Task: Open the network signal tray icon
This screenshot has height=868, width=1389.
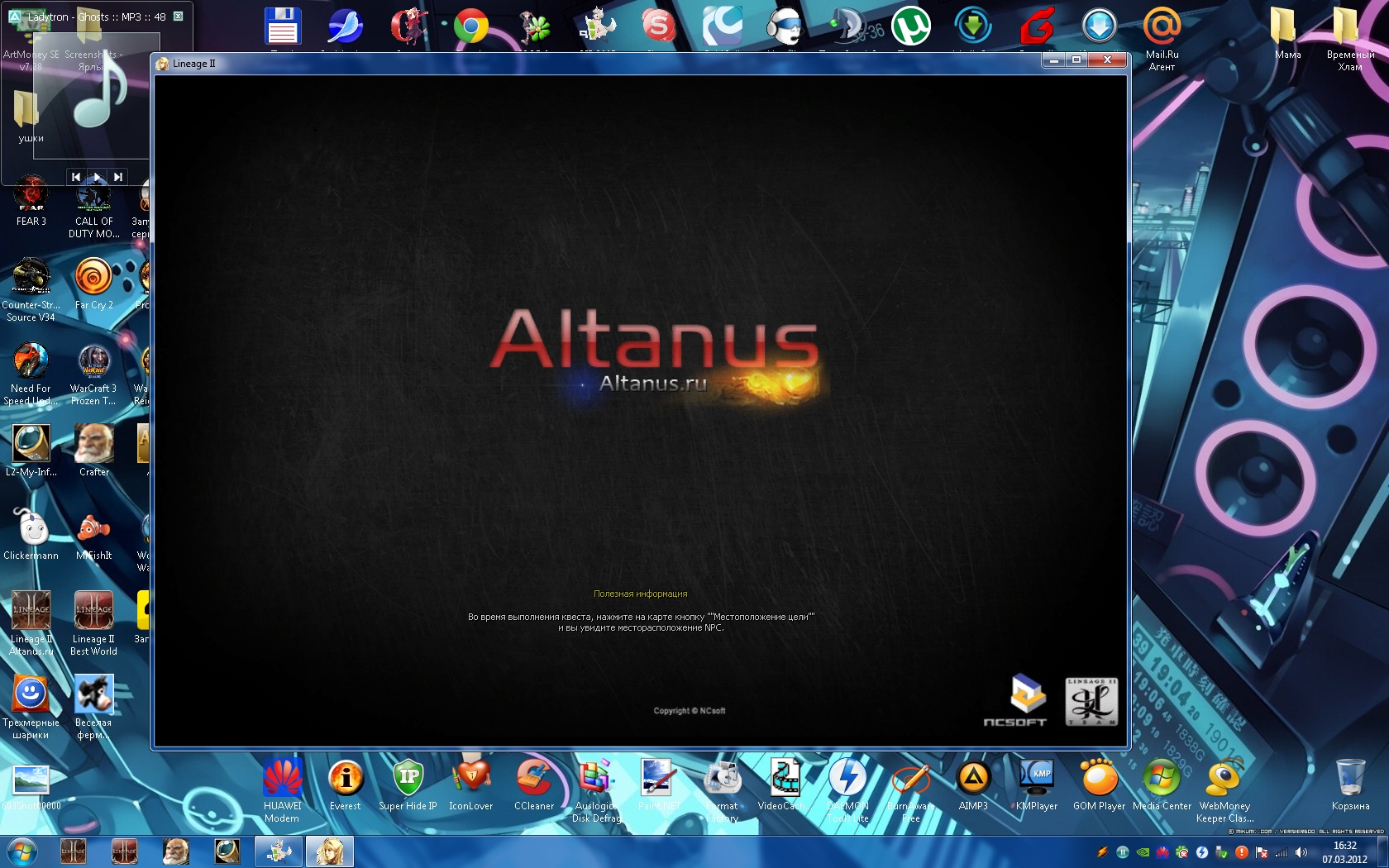Action: 1282,852
